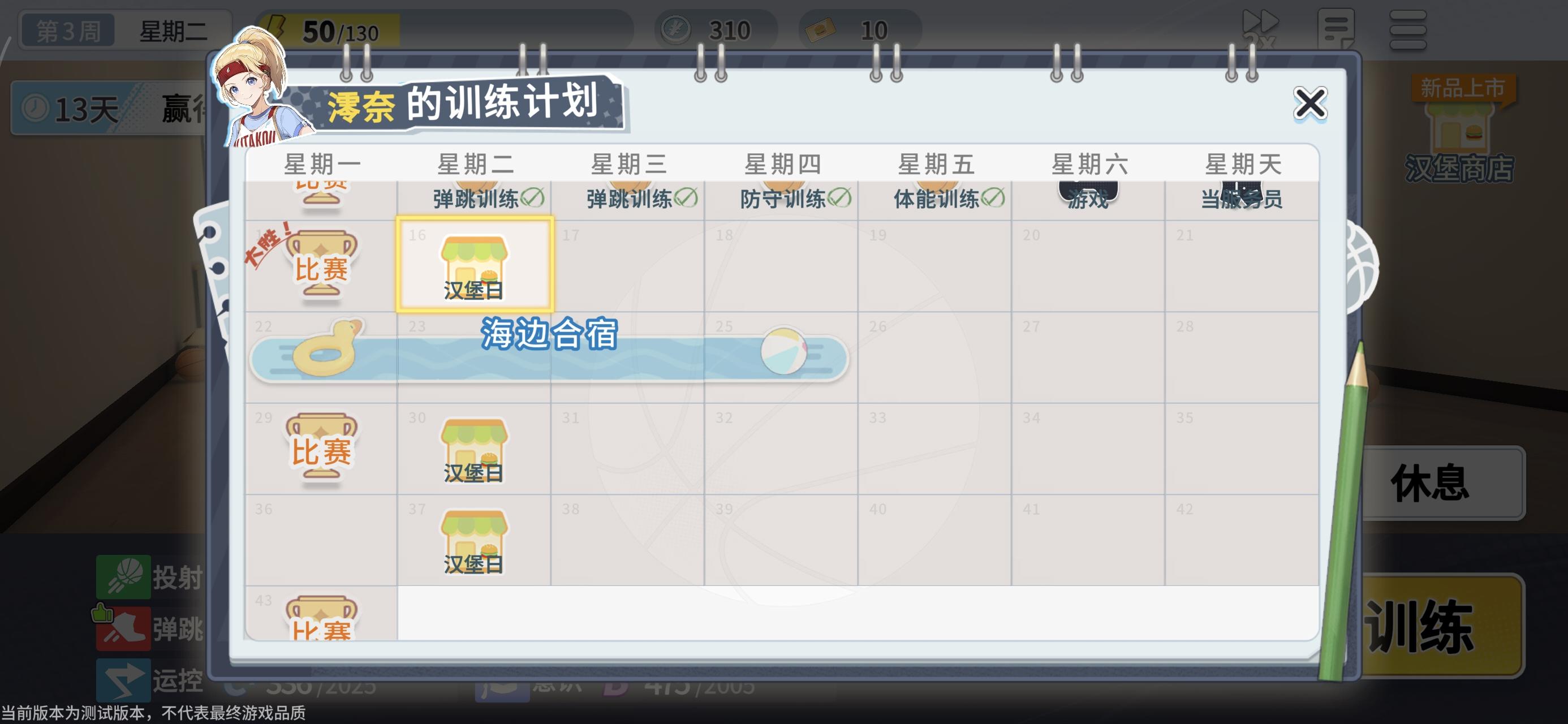Click the 星期六 column header

[x=1089, y=164]
